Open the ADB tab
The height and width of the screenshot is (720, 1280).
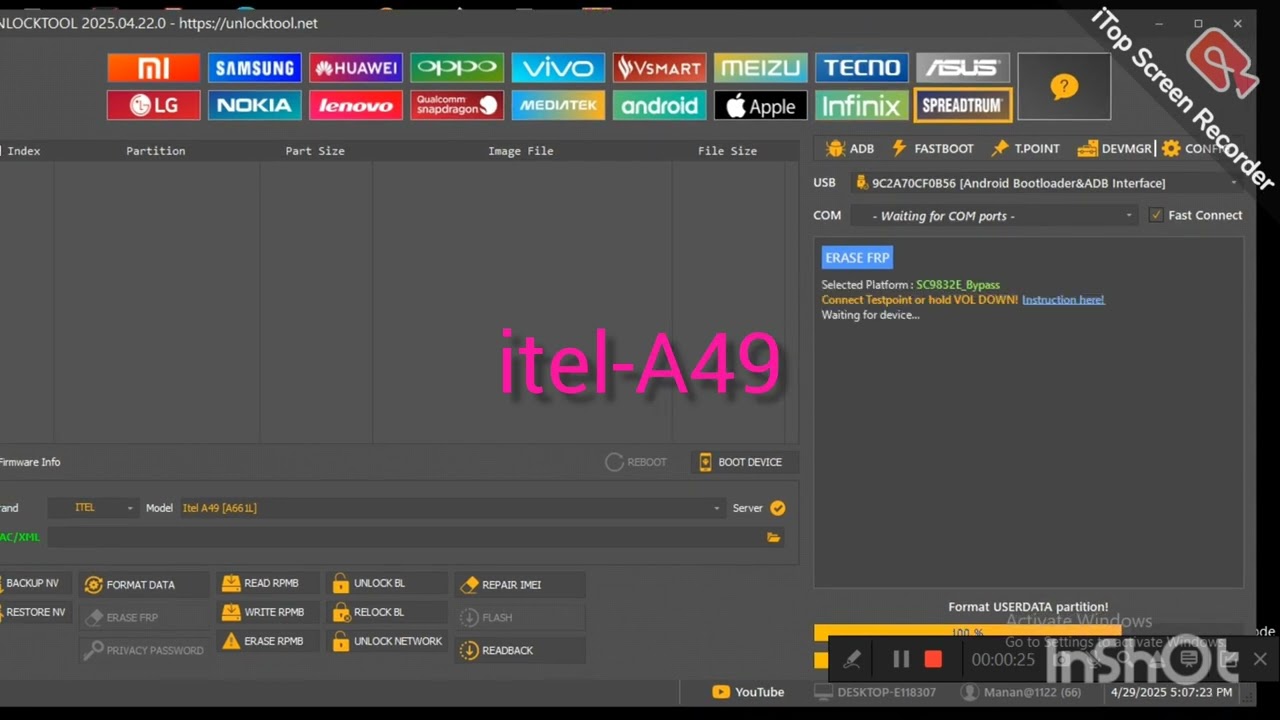coord(850,148)
